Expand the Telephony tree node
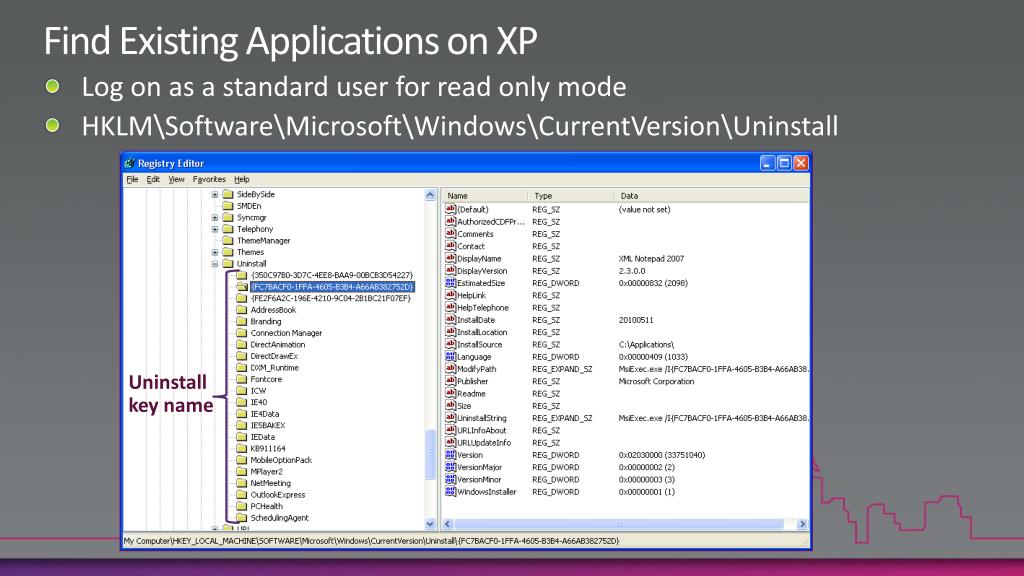 click(x=215, y=229)
